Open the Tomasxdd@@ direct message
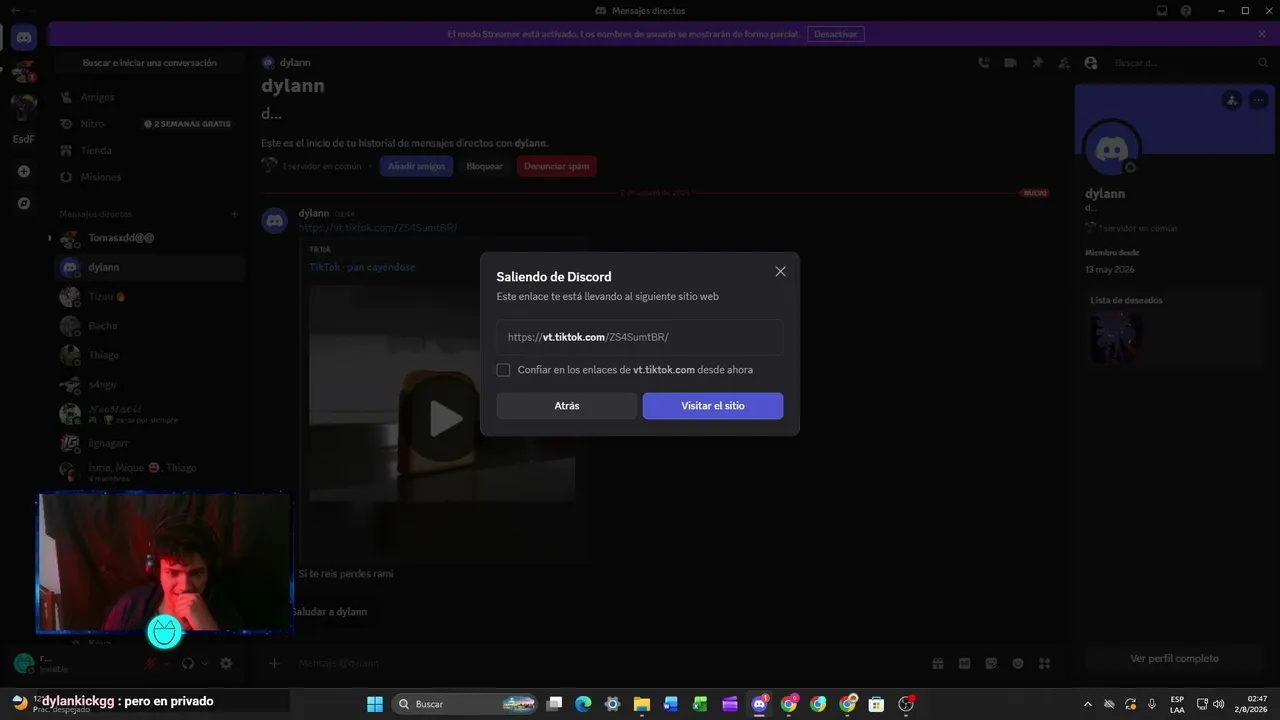 tap(150, 238)
